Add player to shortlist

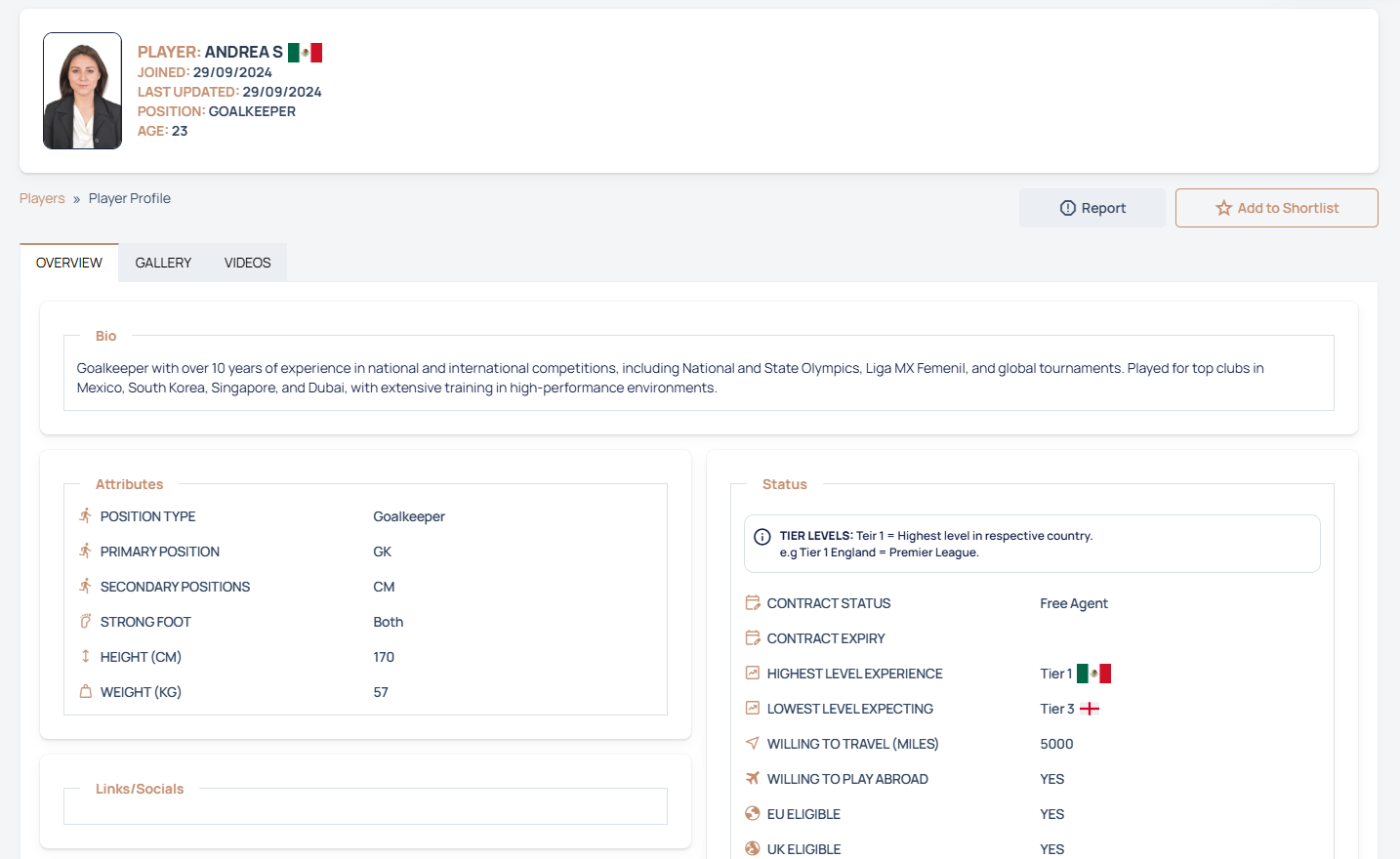[x=1277, y=208]
